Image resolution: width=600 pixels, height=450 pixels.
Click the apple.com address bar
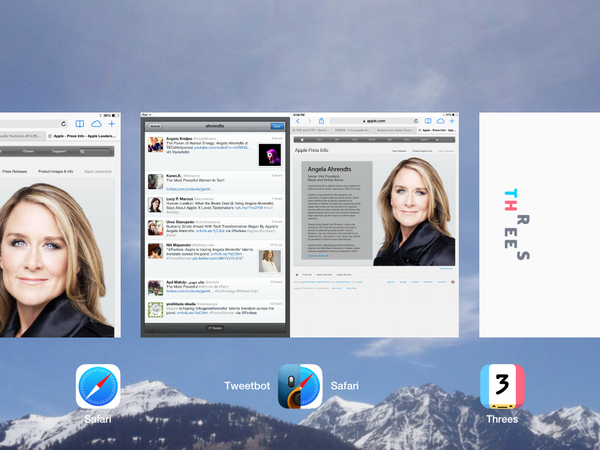click(374, 121)
